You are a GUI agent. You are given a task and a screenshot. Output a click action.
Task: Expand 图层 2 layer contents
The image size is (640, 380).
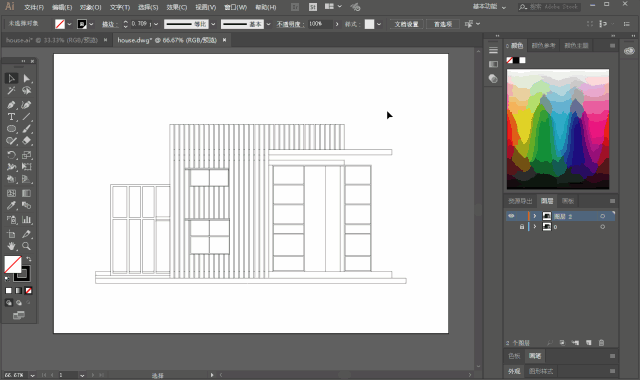click(x=535, y=216)
